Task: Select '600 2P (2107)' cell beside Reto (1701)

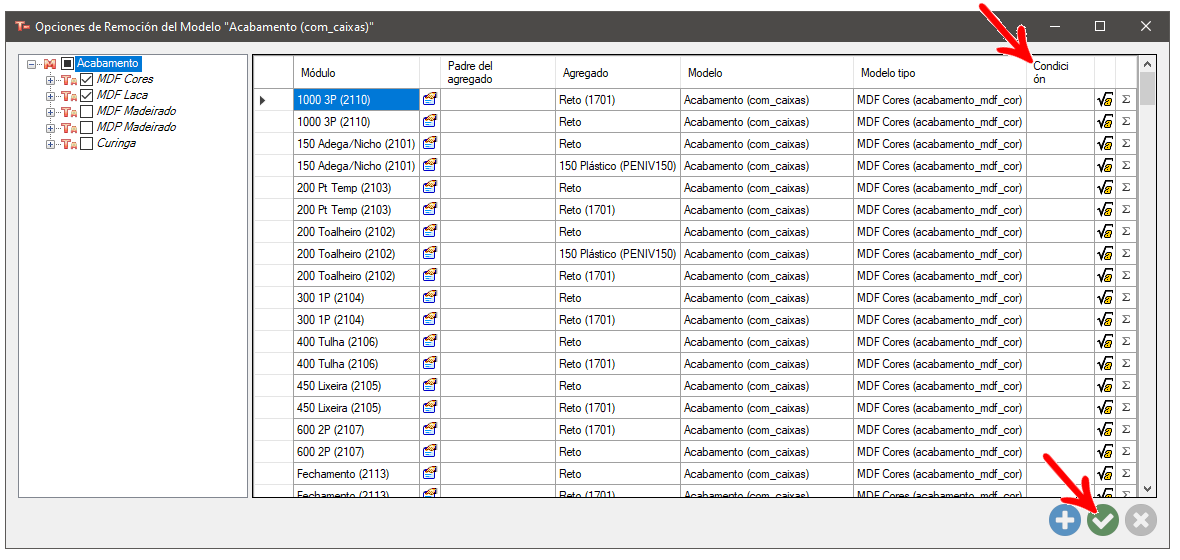Action: click(356, 430)
